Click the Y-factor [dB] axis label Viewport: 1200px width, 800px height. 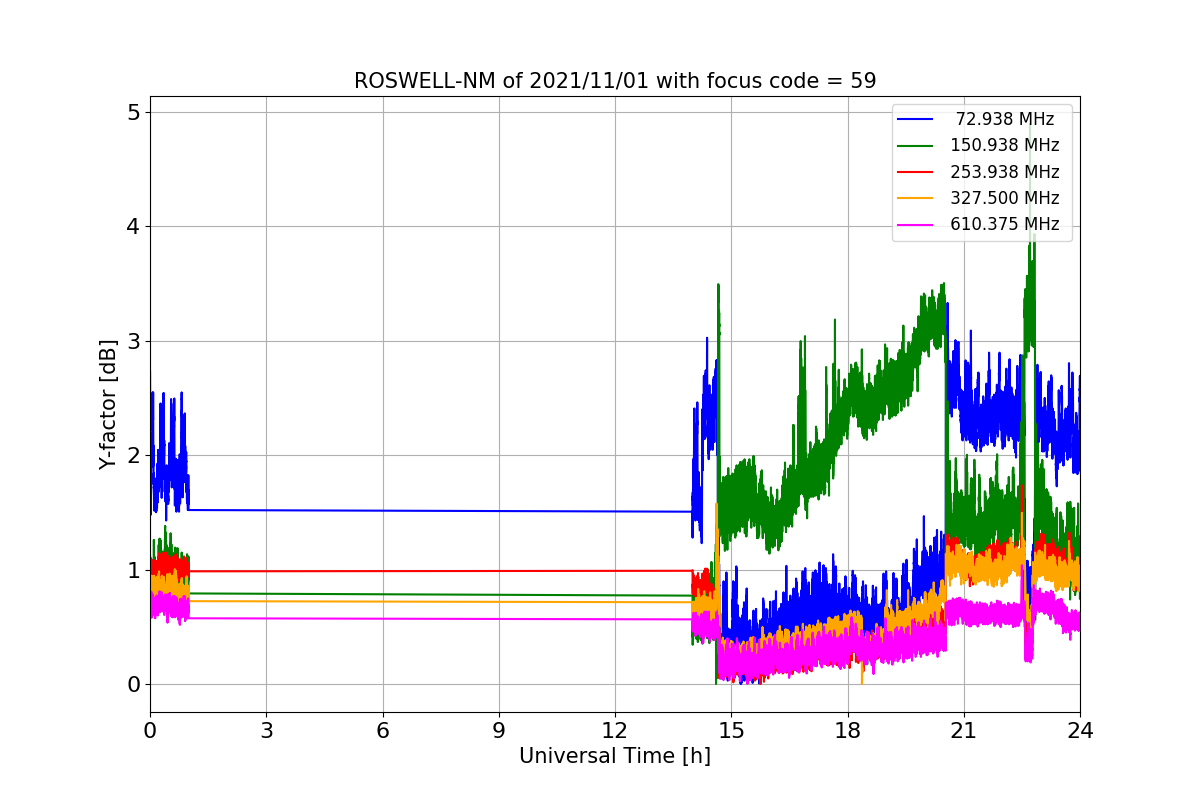(x=108, y=404)
